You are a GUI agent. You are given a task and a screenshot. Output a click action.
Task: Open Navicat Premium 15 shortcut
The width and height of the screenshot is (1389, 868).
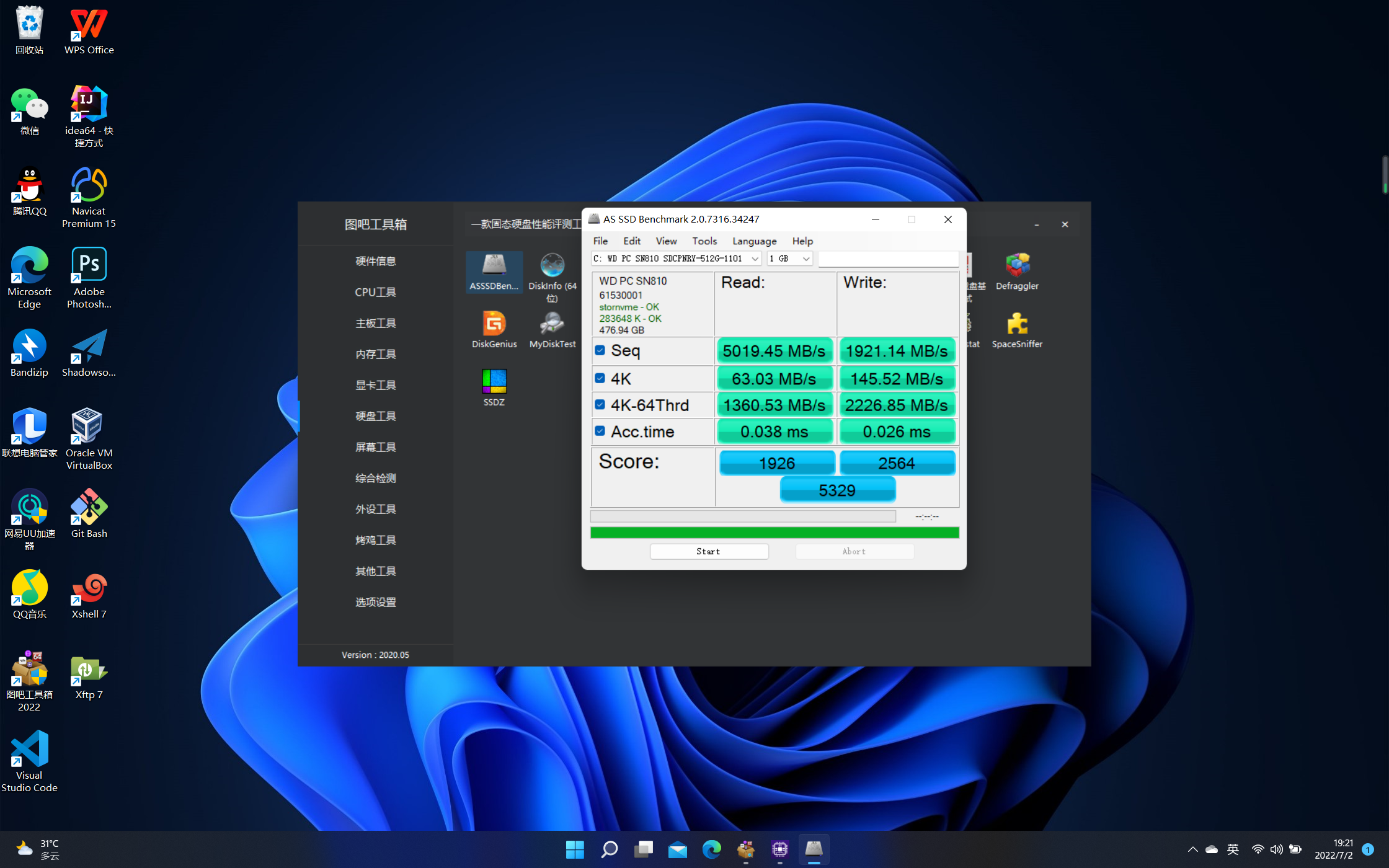89,197
